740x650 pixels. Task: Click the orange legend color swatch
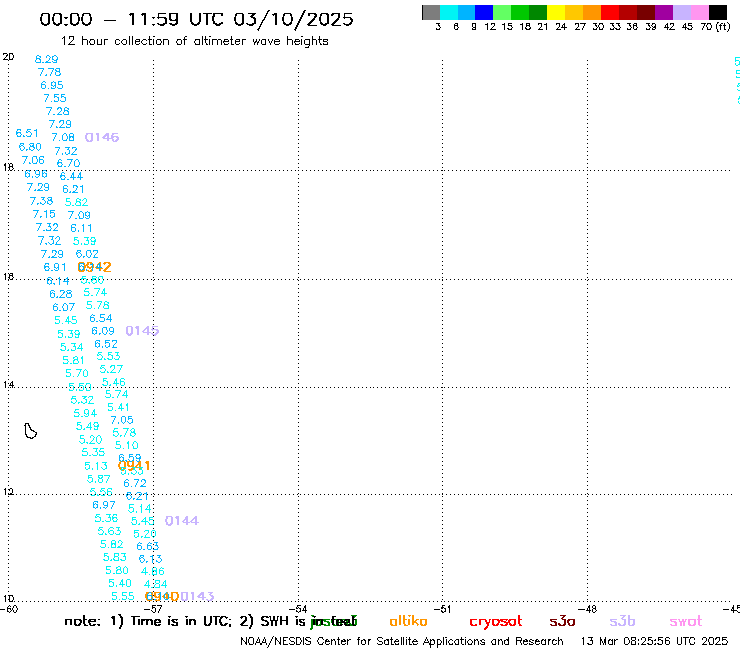pyautogui.click(x=592, y=12)
